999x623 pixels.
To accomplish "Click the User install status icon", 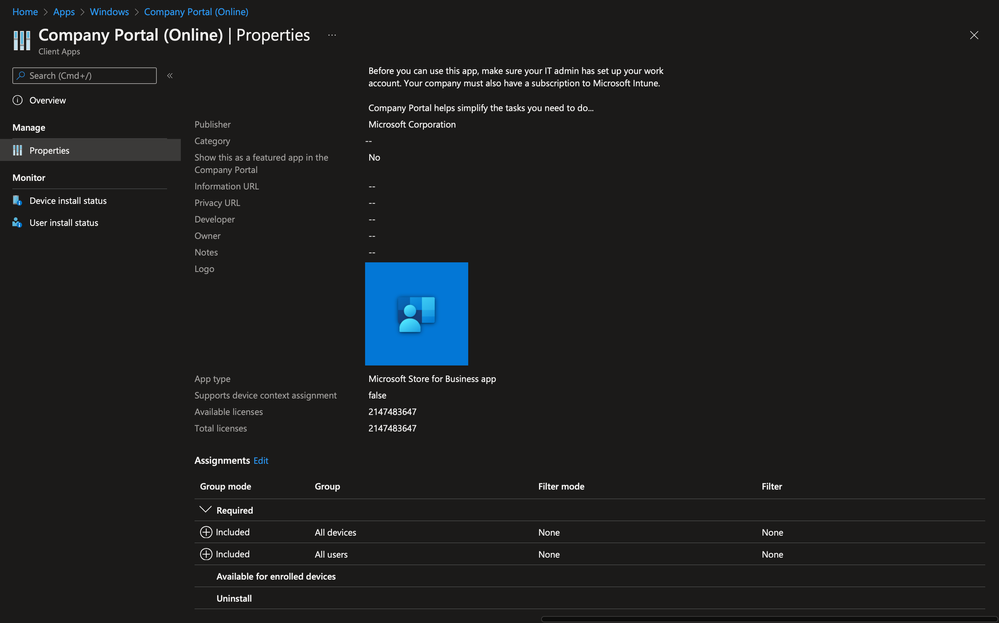I will [x=18, y=223].
